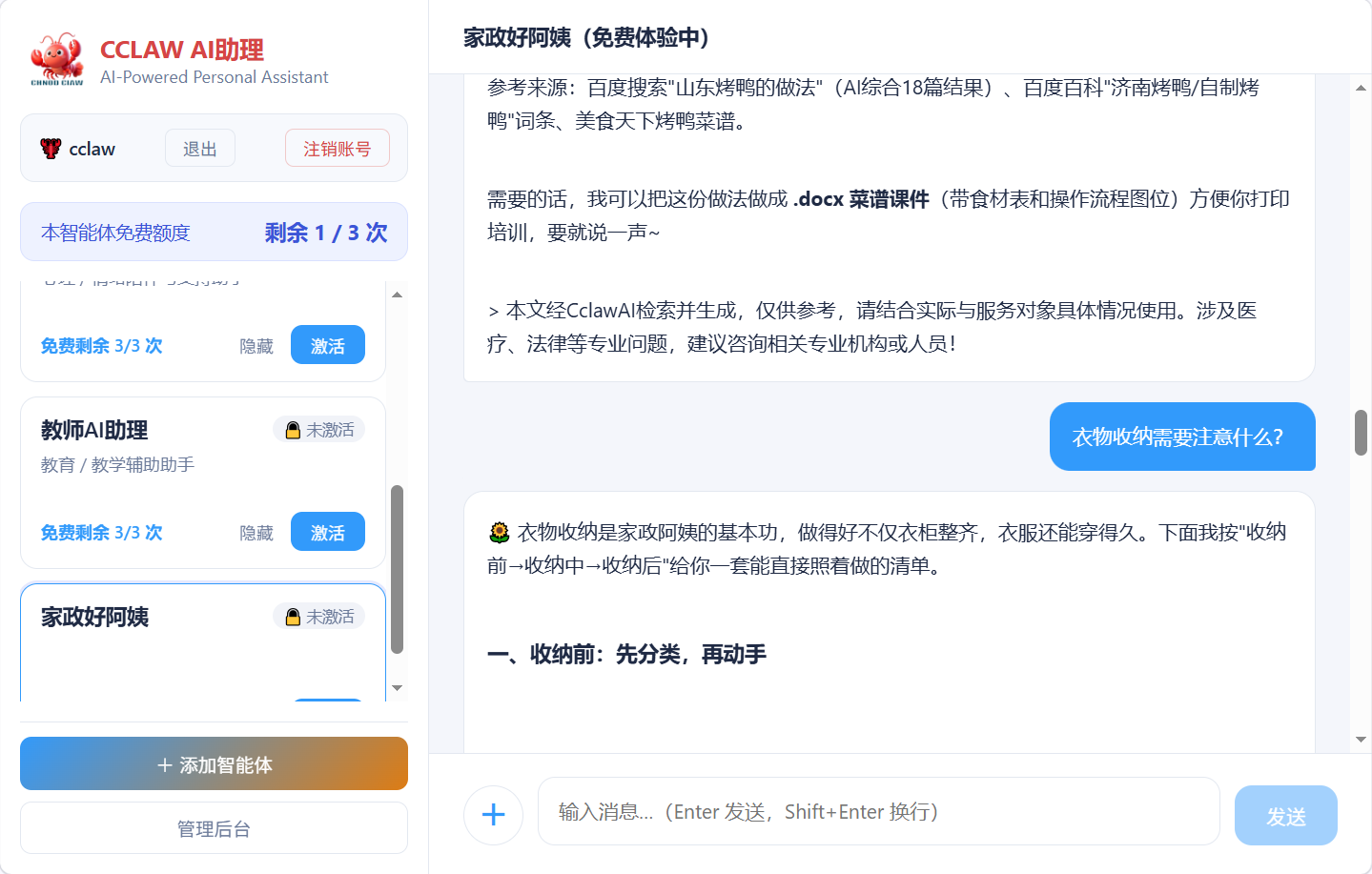The height and width of the screenshot is (874, 1372).
Task: Click the chat scroll-down arrow
Action: (1361, 740)
